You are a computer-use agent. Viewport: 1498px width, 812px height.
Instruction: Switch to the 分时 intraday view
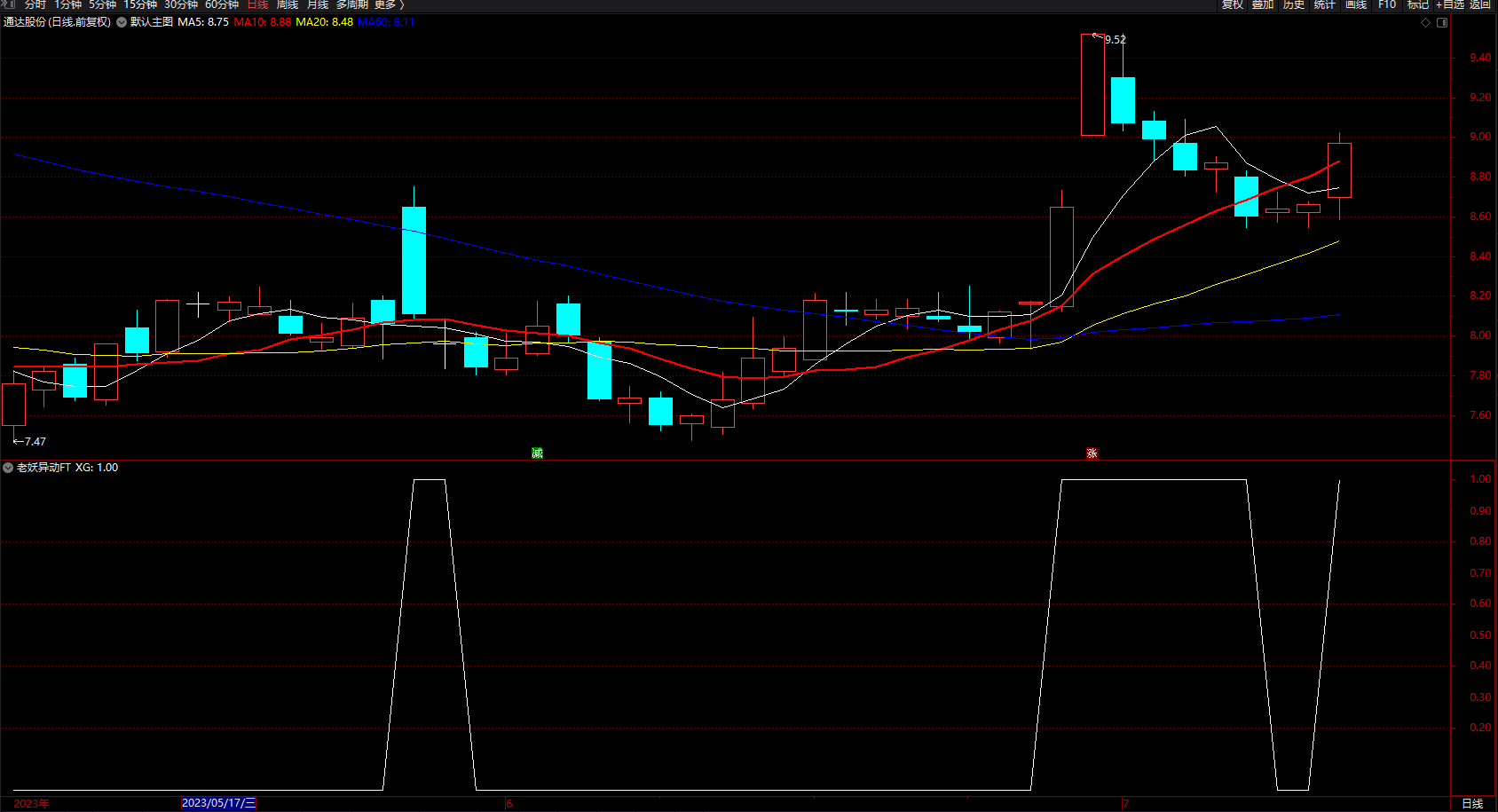35,4
